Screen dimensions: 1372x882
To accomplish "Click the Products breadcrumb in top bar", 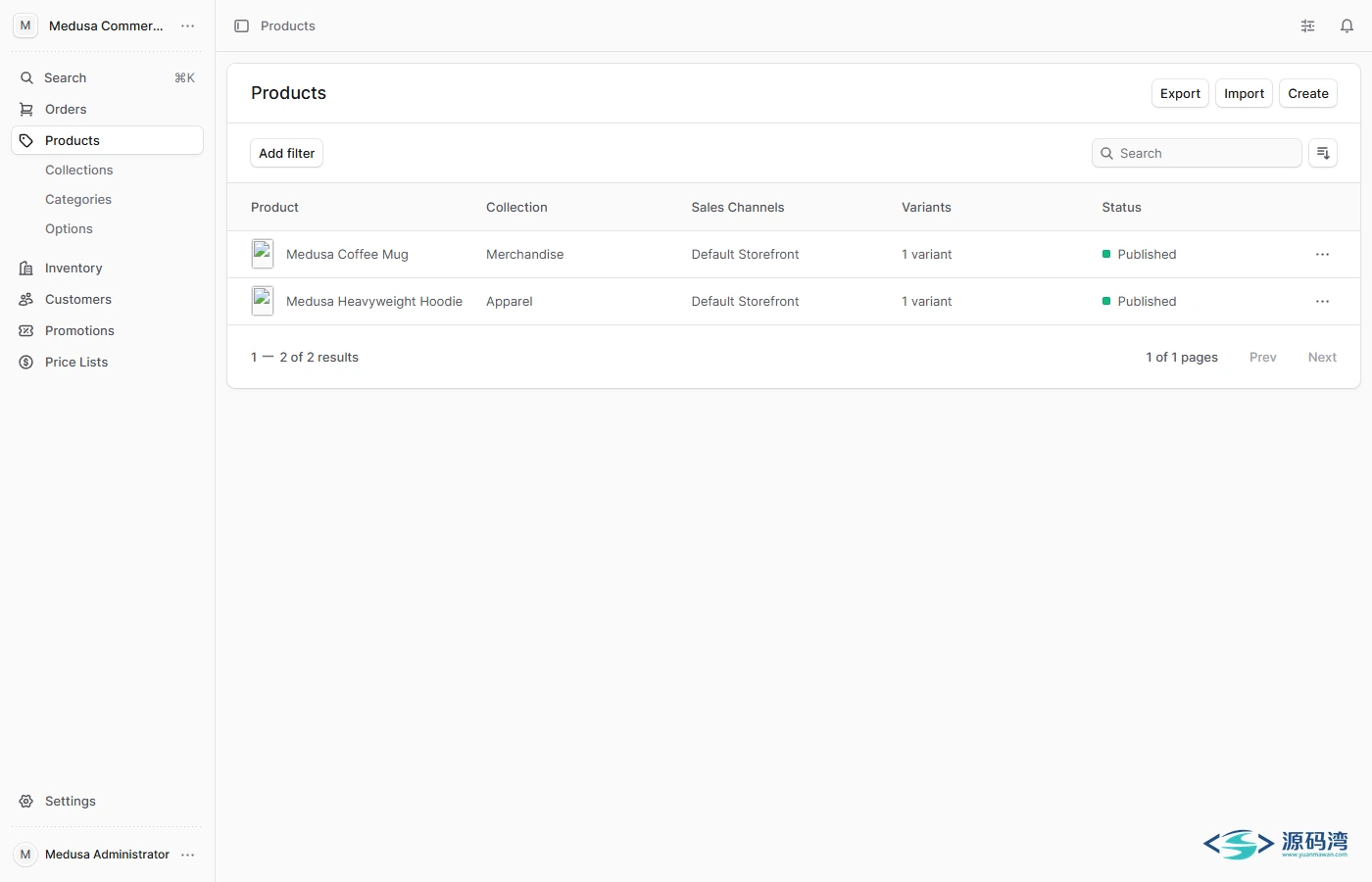I will [288, 26].
